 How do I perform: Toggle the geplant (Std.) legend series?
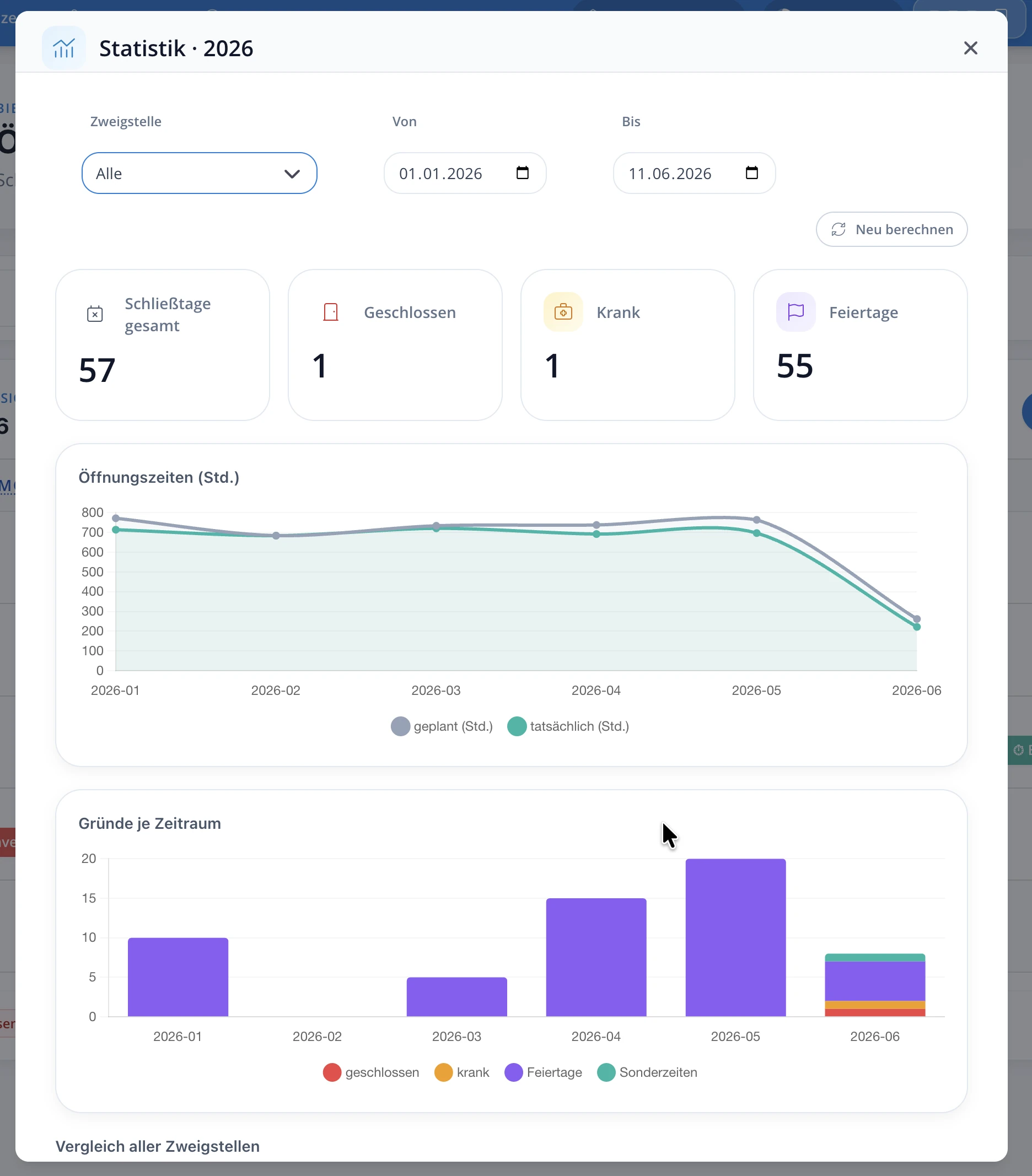[442, 726]
